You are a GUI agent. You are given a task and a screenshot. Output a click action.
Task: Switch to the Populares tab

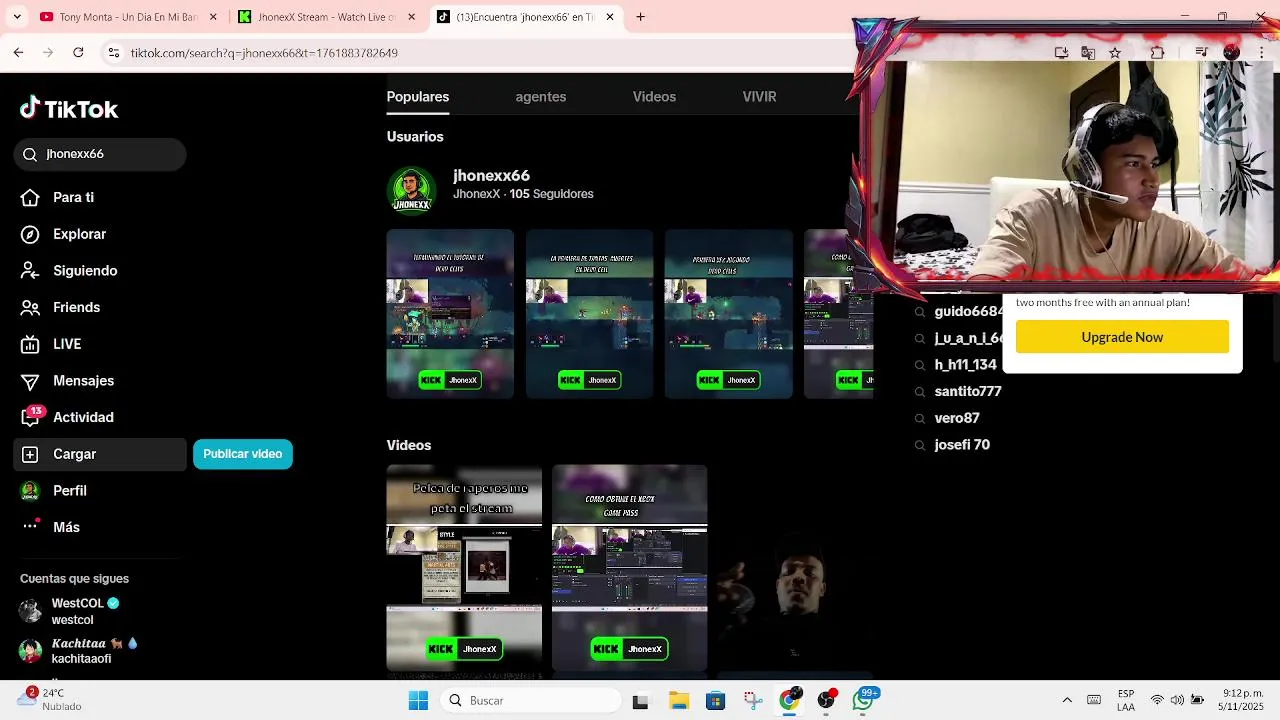point(418,97)
